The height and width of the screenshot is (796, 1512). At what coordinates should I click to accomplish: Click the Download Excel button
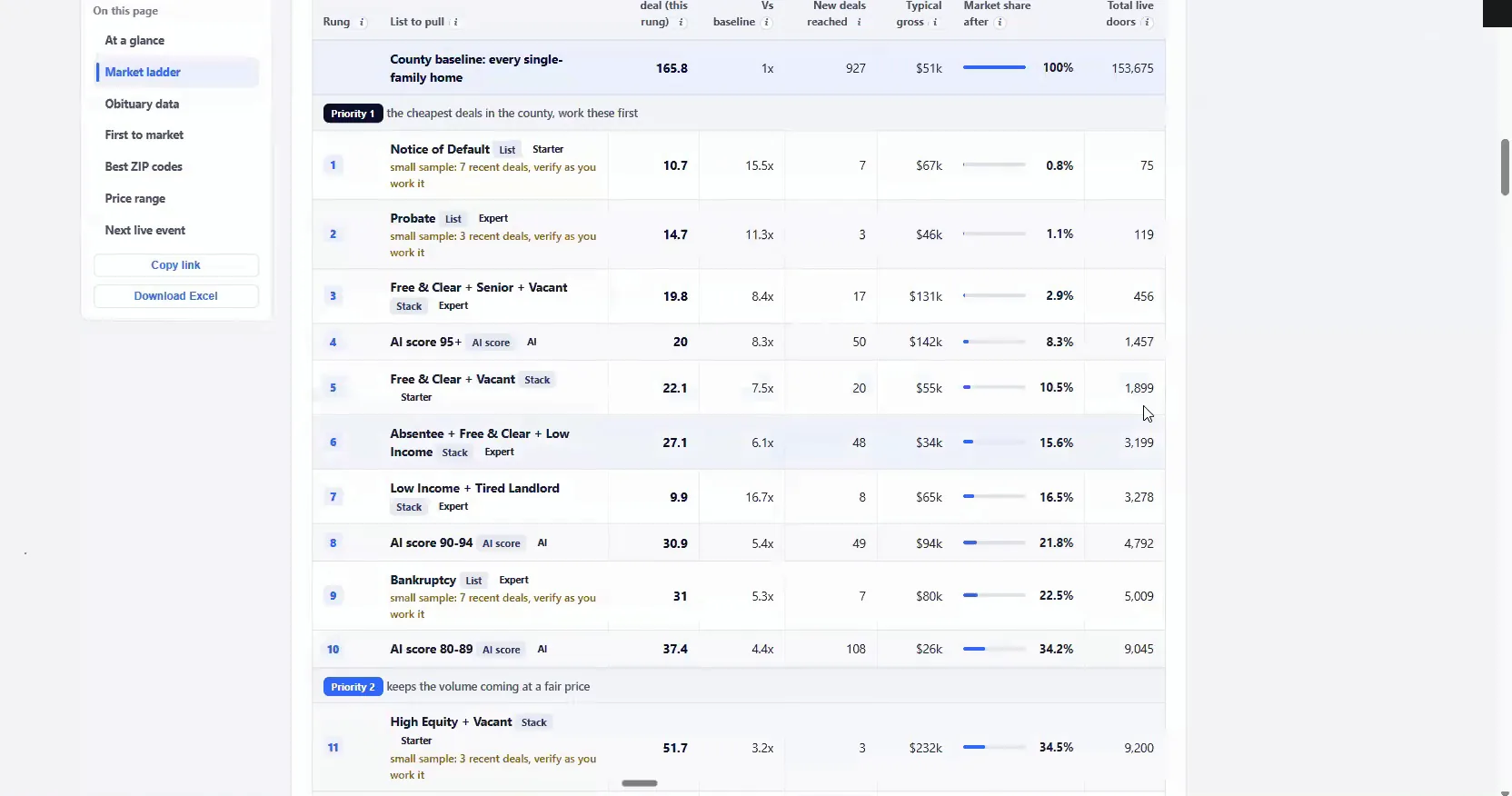[x=176, y=296]
